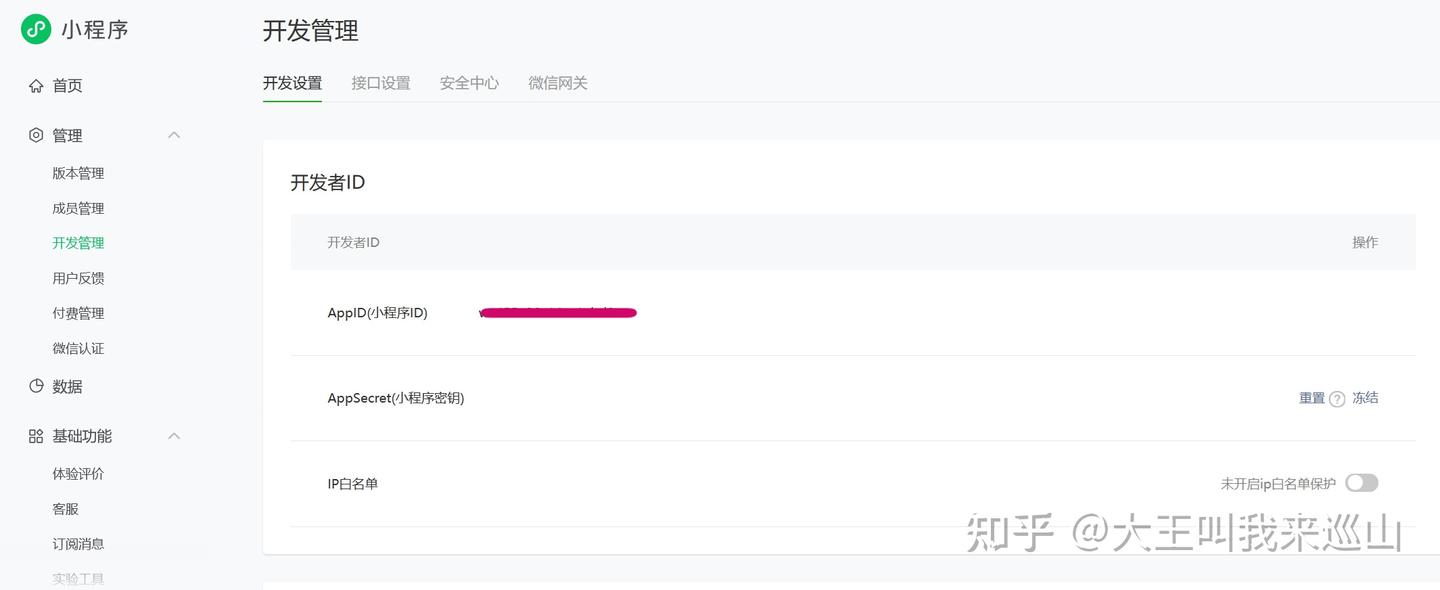Click the grid icon beside 基础功能
The width and height of the screenshot is (1440, 590).
[36, 436]
